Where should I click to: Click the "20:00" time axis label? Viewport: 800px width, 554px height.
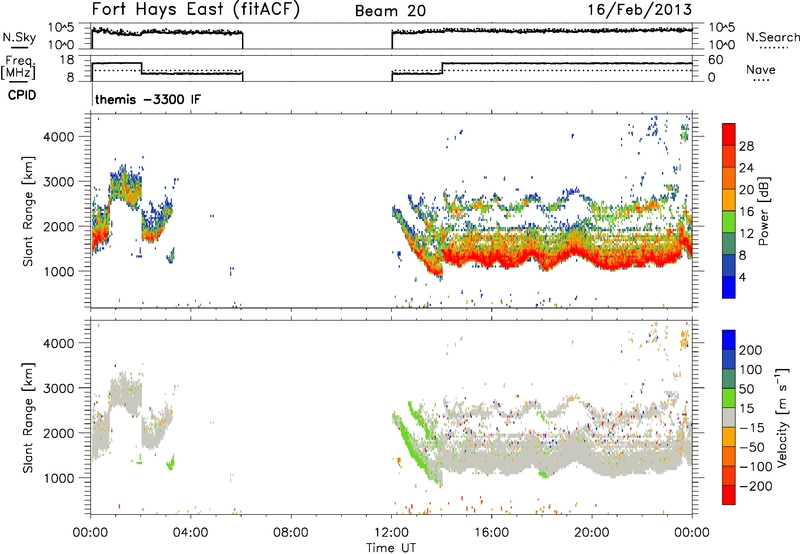[592, 533]
